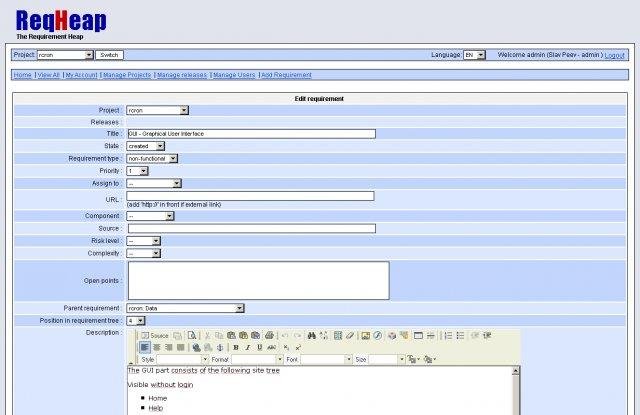Click the Print icon in editor toolbar
This screenshot has width=640, height=415.
click(269, 335)
